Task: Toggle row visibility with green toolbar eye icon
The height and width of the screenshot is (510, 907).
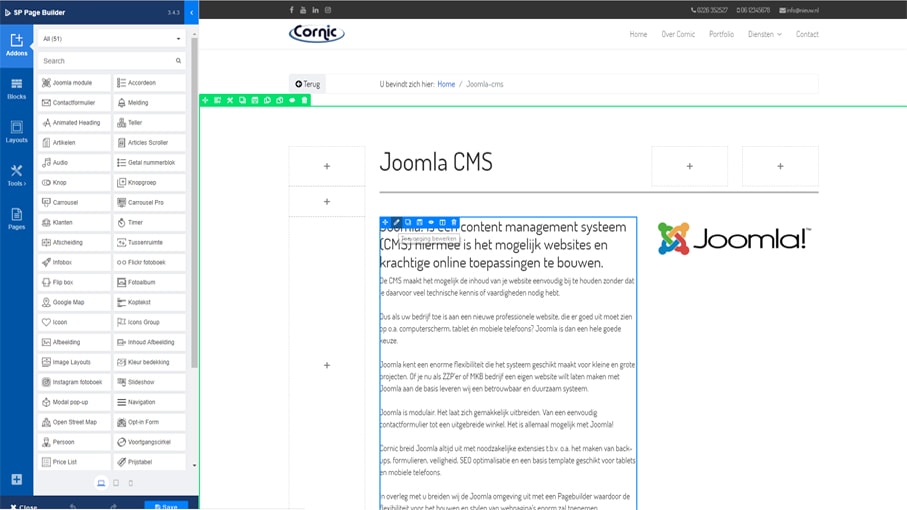Action: (x=292, y=100)
